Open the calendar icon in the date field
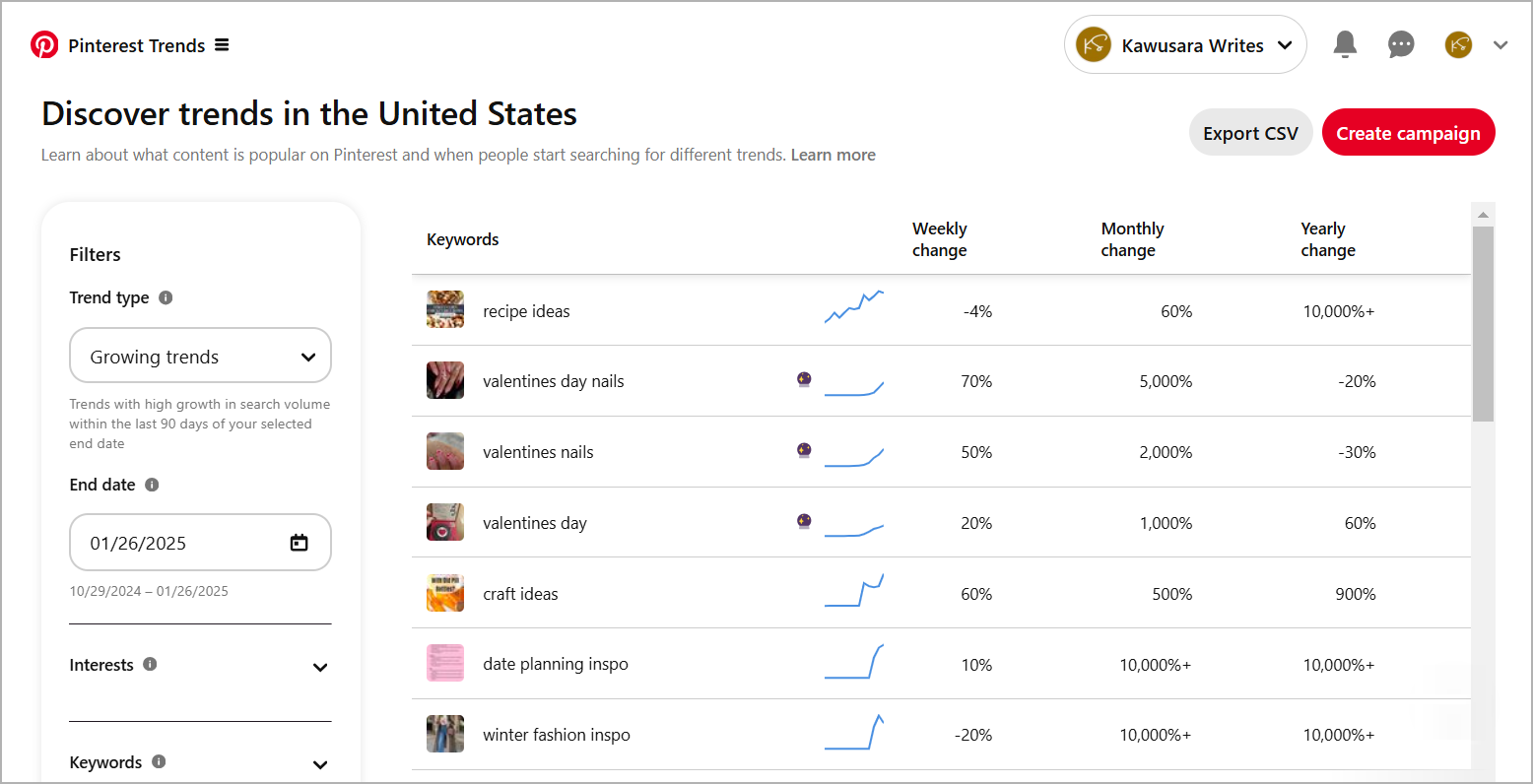The width and height of the screenshot is (1533, 784). (x=299, y=542)
